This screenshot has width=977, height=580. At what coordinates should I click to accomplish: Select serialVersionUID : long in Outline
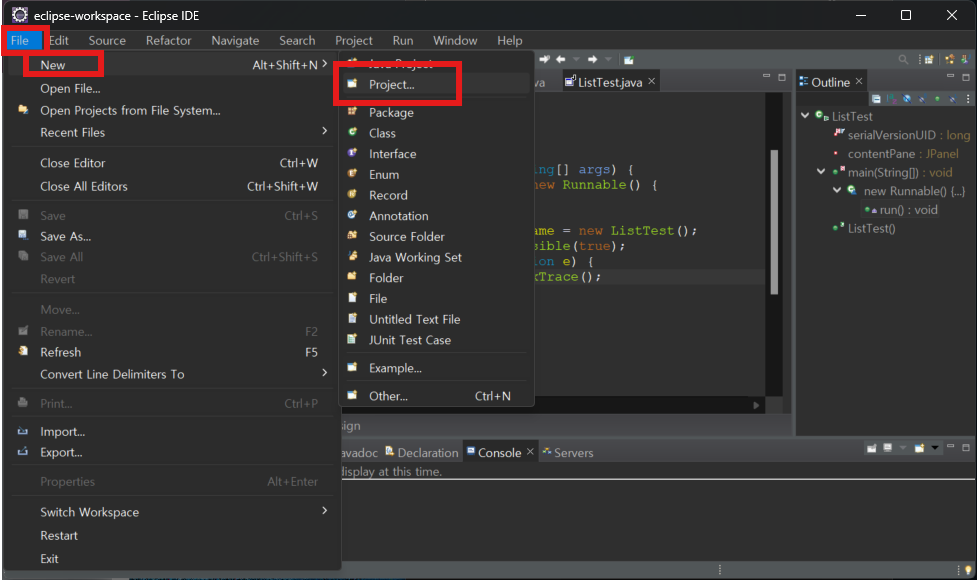click(908, 135)
